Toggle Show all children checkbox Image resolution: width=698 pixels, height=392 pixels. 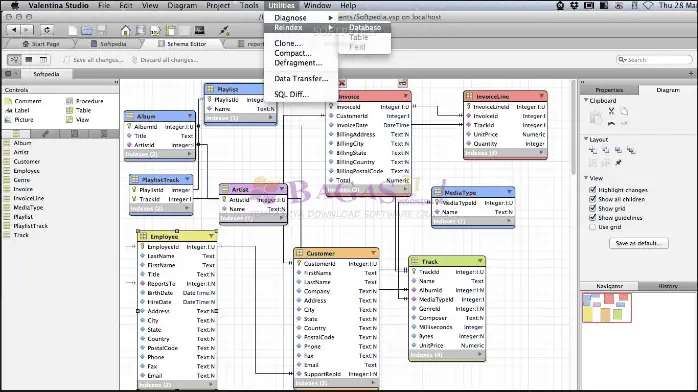click(592, 199)
